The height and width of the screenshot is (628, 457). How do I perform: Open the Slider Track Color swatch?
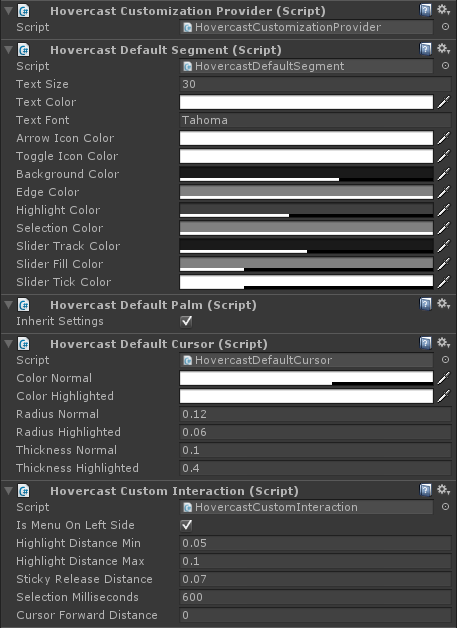pos(306,246)
